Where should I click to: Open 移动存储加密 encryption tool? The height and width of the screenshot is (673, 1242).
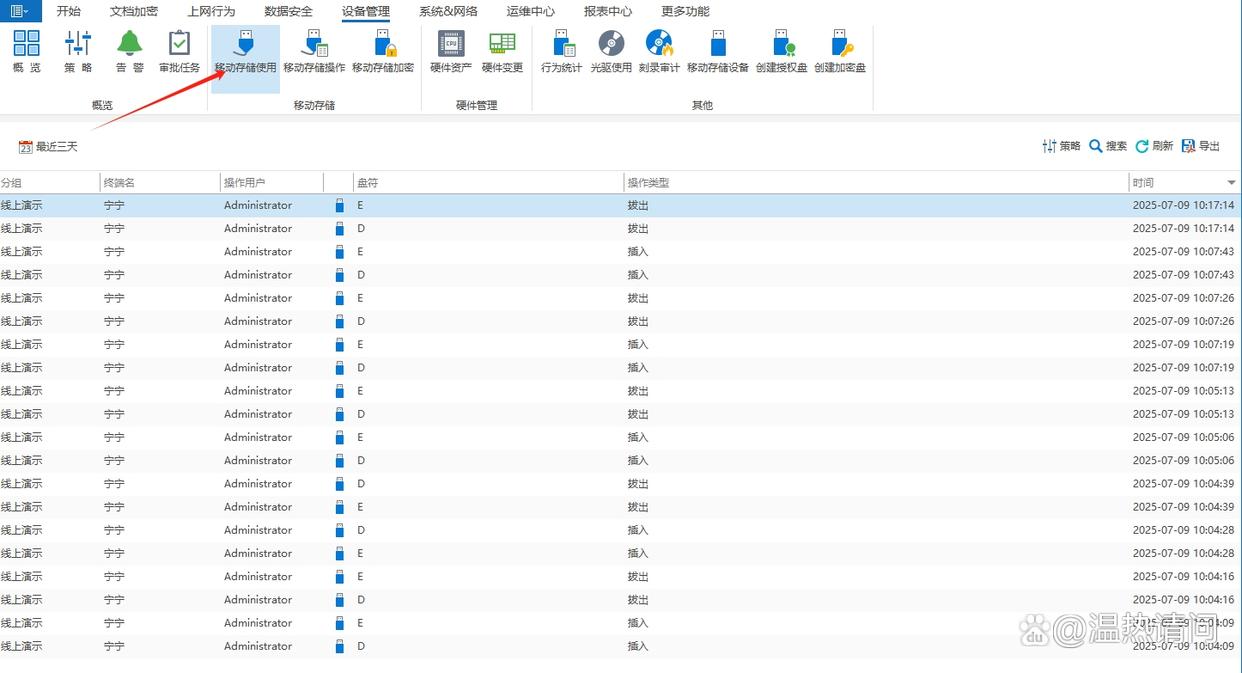(x=383, y=52)
